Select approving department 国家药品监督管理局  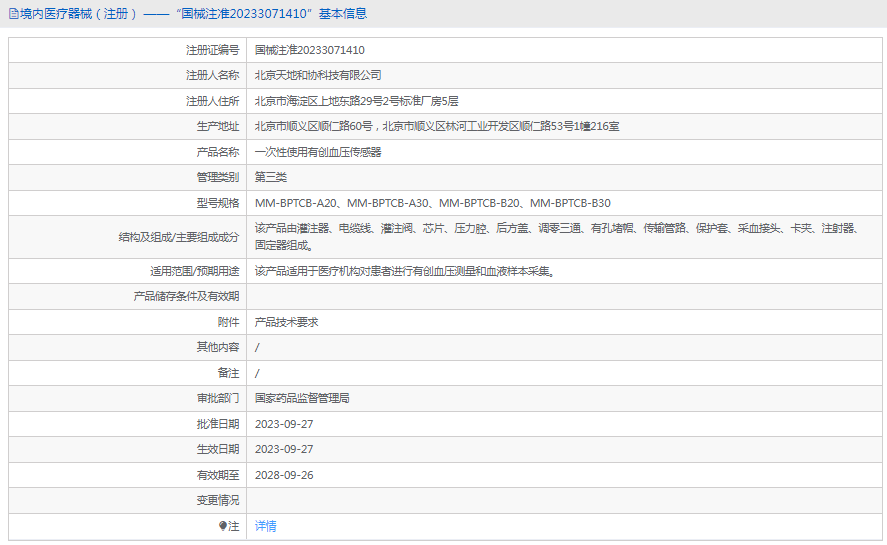coord(302,398)
